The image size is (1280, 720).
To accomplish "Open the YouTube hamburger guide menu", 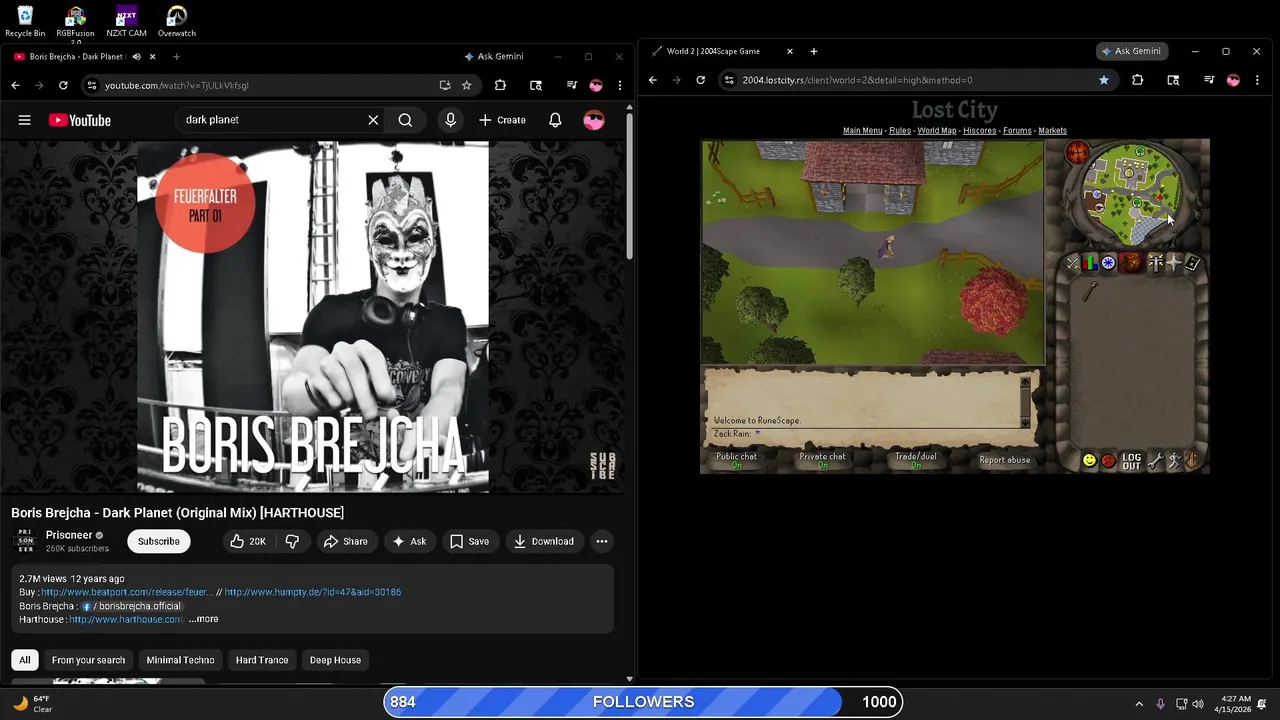I will click(x=24, y=120).
